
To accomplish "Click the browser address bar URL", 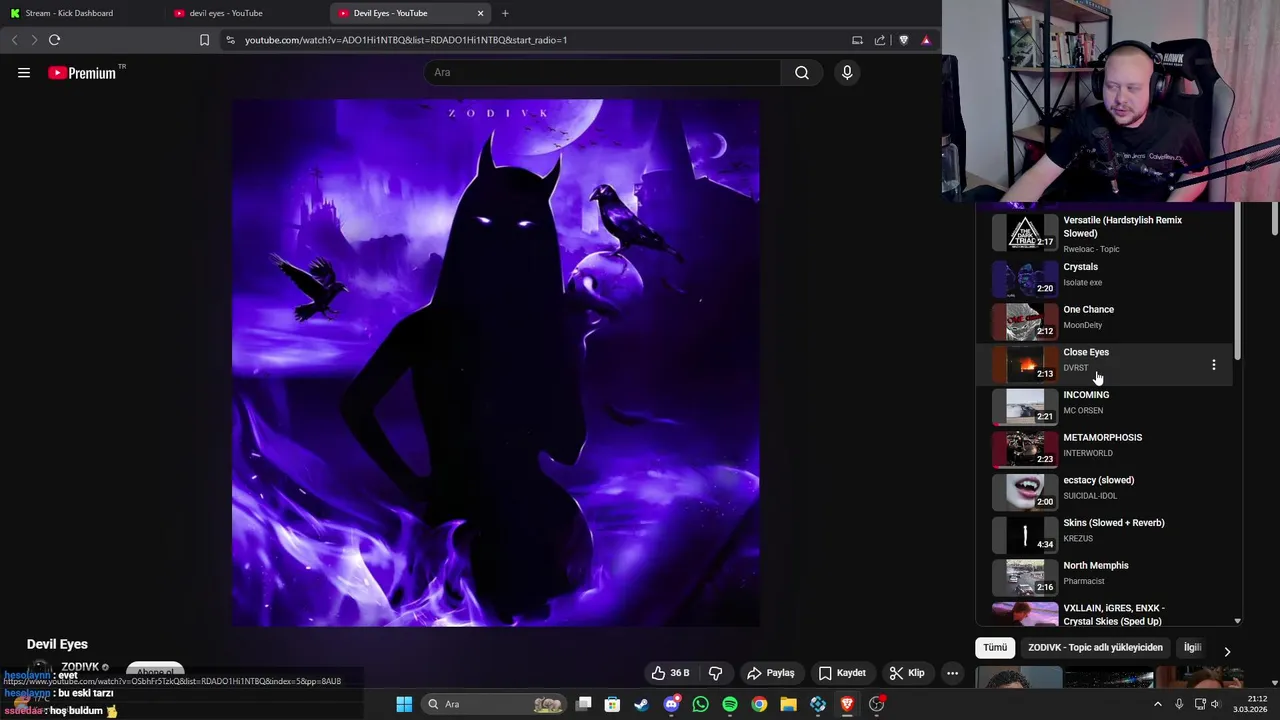I will pos(406,40).
